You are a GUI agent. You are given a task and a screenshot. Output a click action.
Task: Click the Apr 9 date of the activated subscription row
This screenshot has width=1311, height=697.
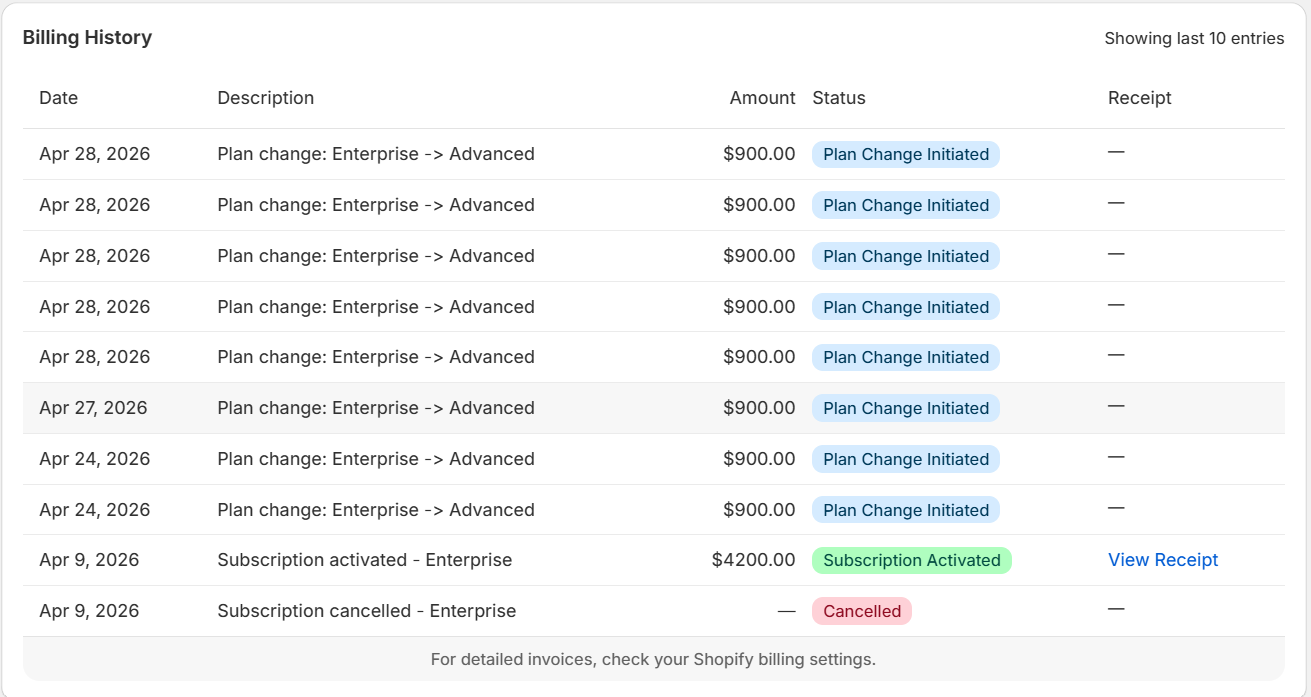[x=89, y=560]
